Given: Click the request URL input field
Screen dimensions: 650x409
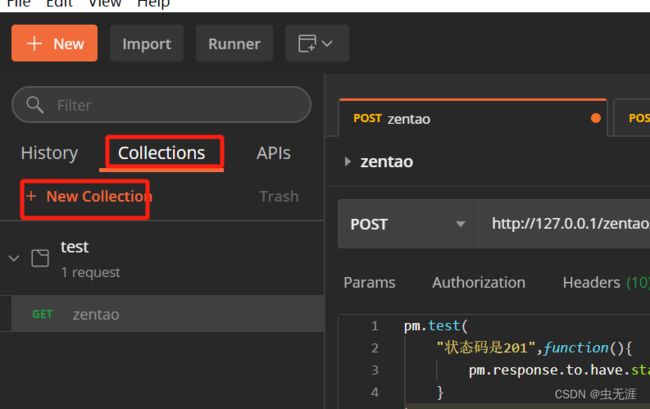Looking at the screenshot, I should tap(565, 224).
